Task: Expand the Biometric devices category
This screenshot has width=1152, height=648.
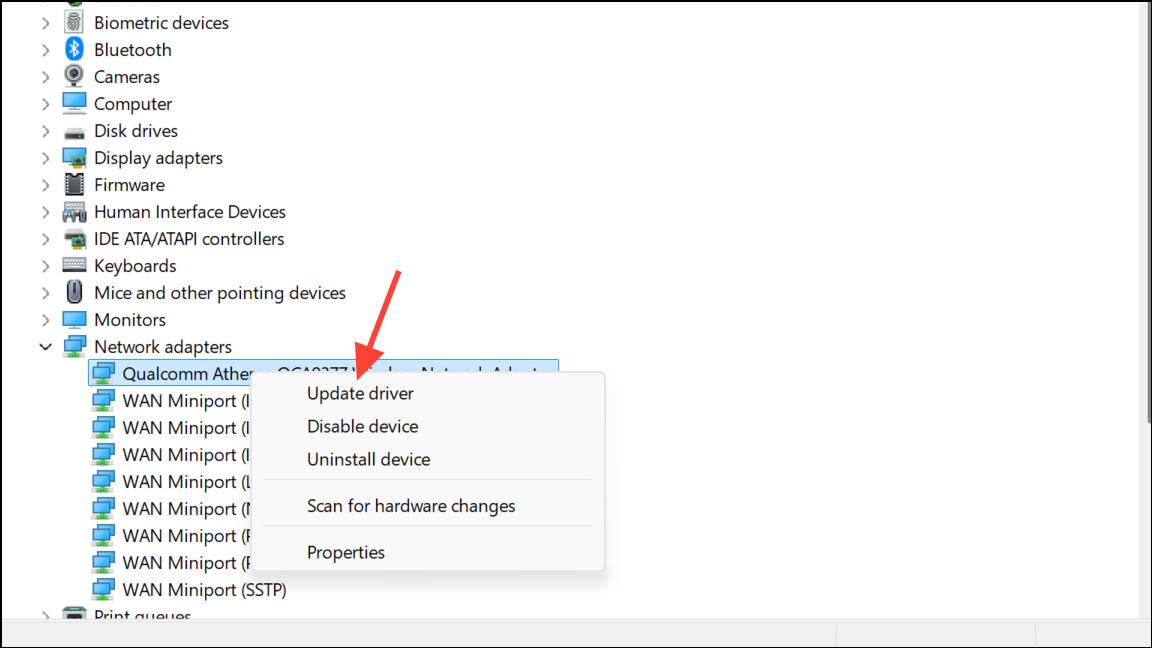Action: 45,23
